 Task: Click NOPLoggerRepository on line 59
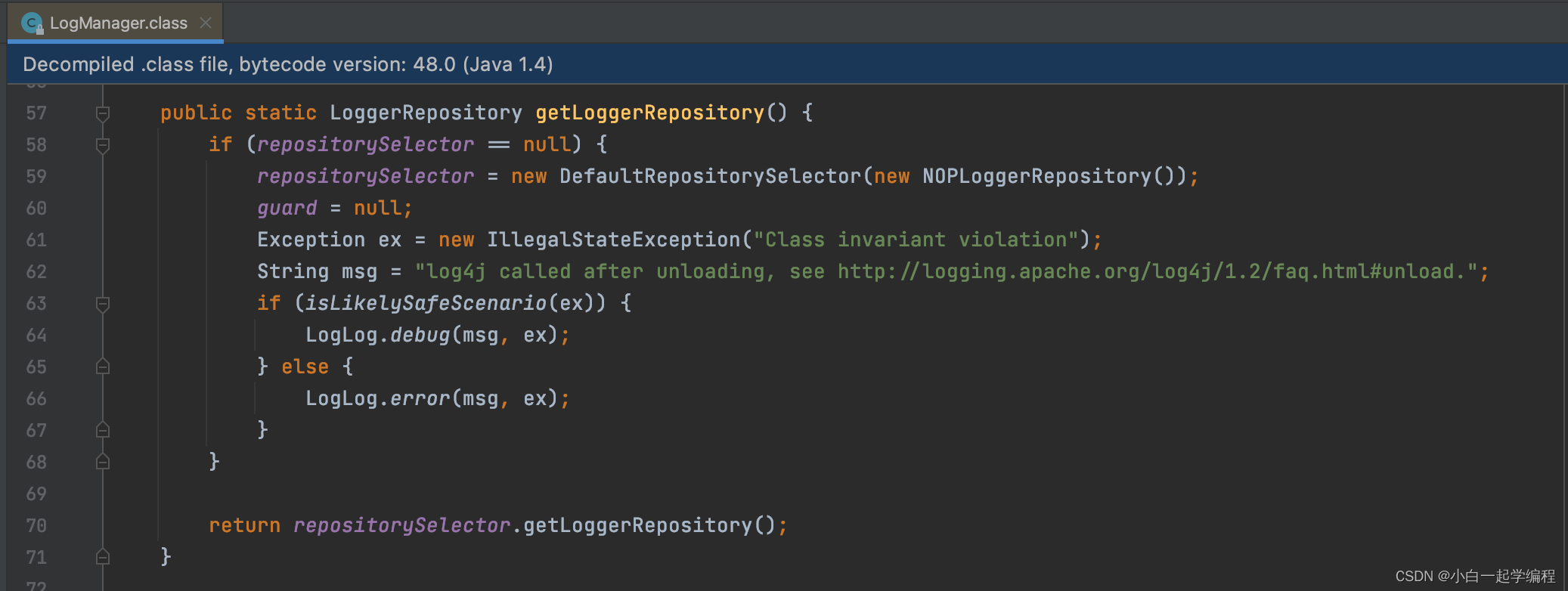(1037, 176)
